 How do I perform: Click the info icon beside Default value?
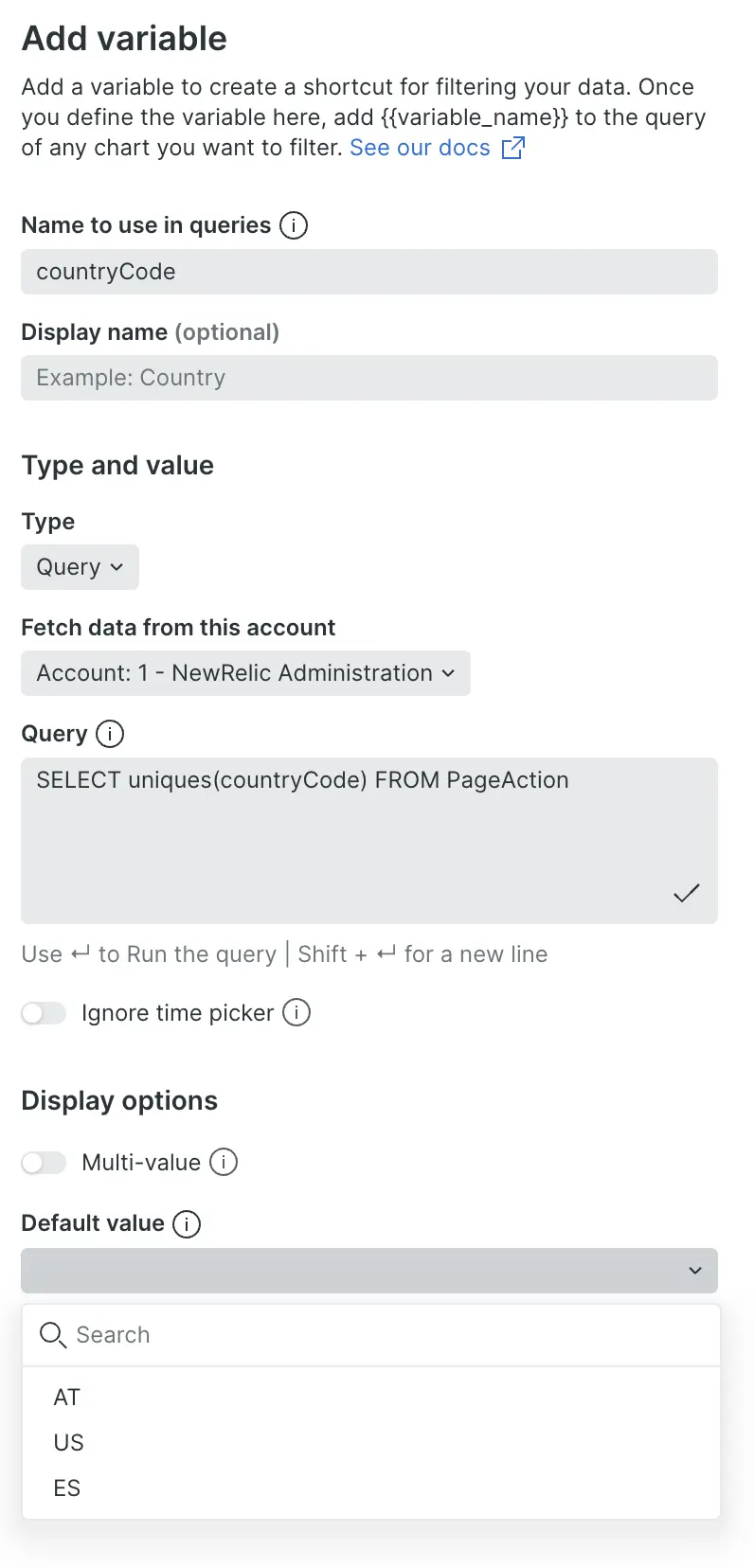pos(187,1223)
